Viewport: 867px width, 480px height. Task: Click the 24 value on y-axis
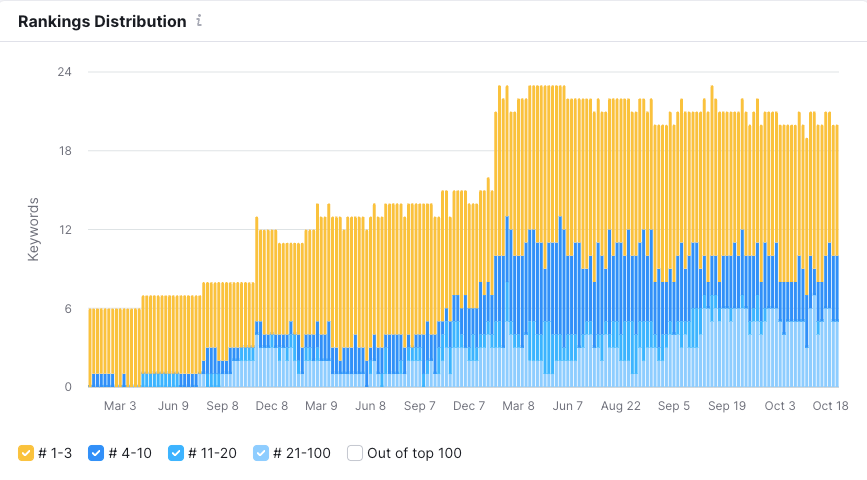click(64, 72)
